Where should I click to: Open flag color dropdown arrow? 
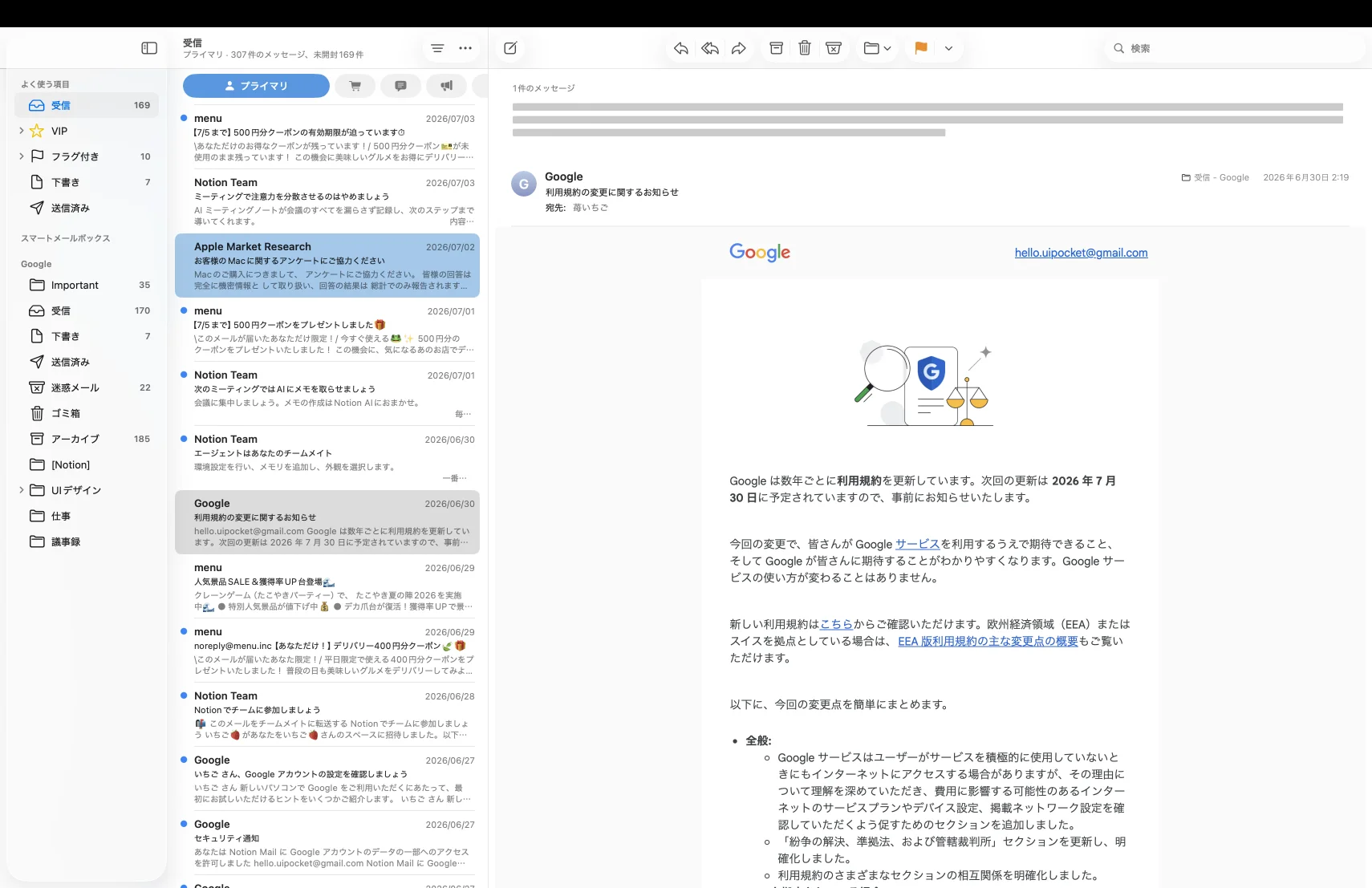coord(948,48)
